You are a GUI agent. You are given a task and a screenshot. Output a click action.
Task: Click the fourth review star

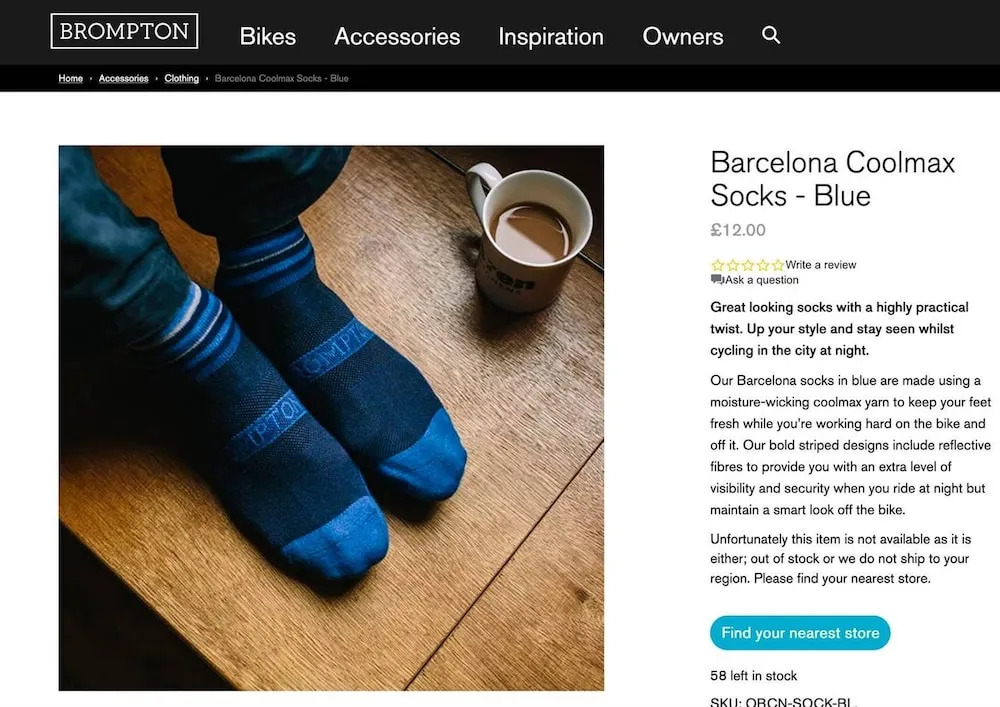tap(762, 265)
